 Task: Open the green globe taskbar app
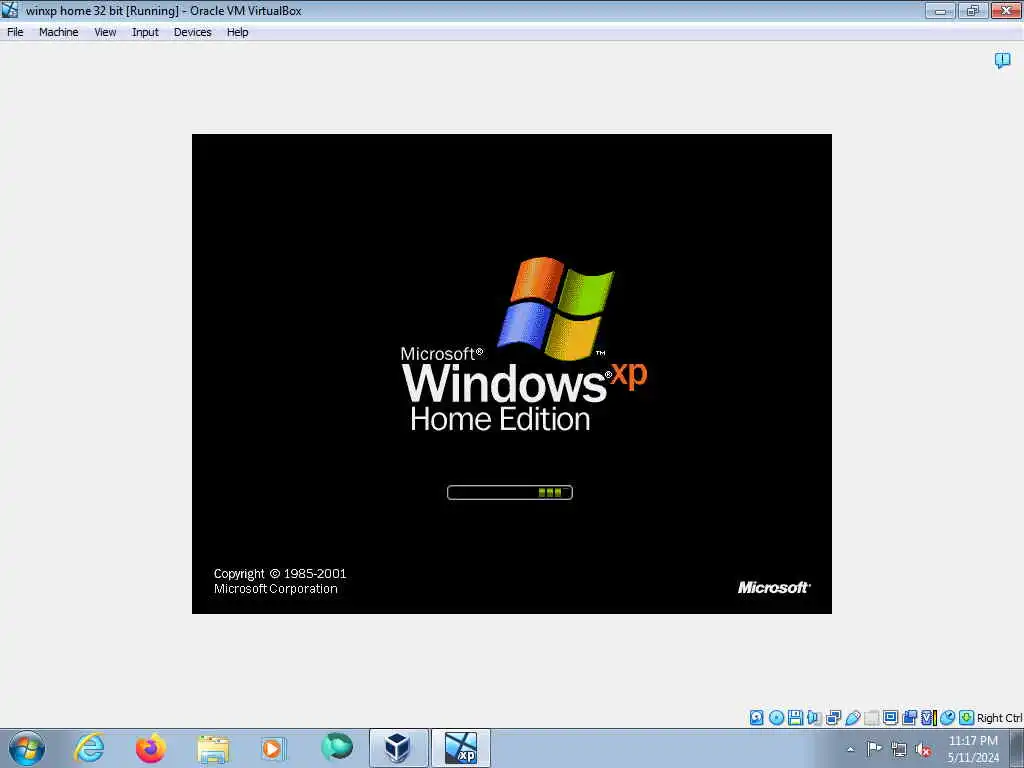pos(337,746)
